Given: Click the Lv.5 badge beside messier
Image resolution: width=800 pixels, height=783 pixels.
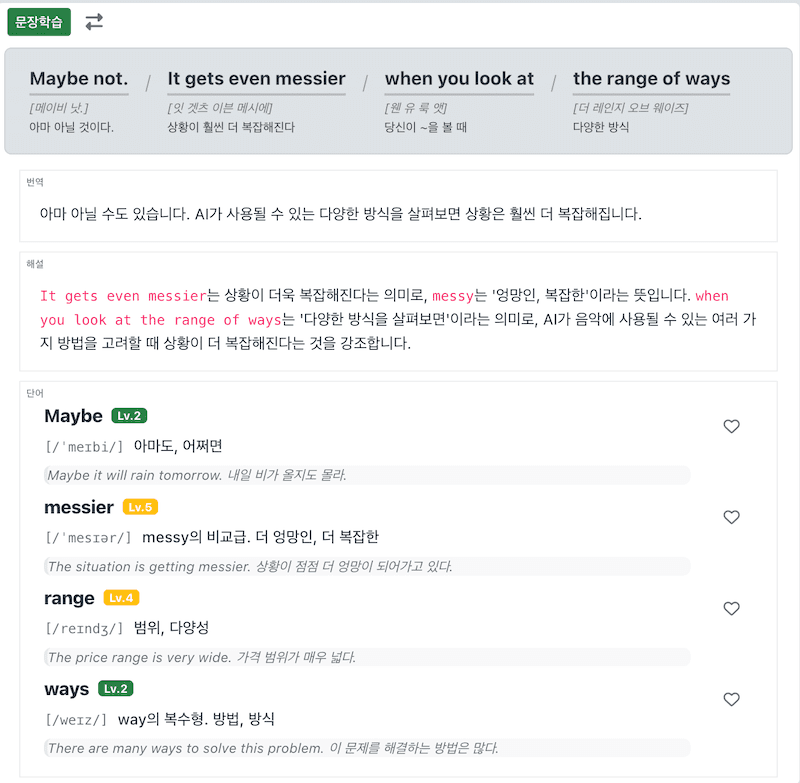Looking at the screenshot, I should (x=140, y=507).
